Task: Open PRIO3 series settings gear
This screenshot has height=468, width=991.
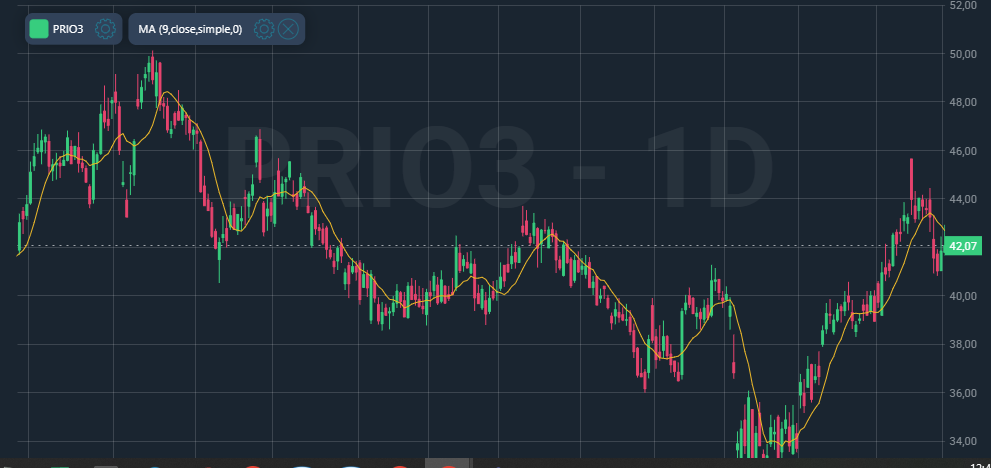Action: pyautogui.click(x=105, y=29)
